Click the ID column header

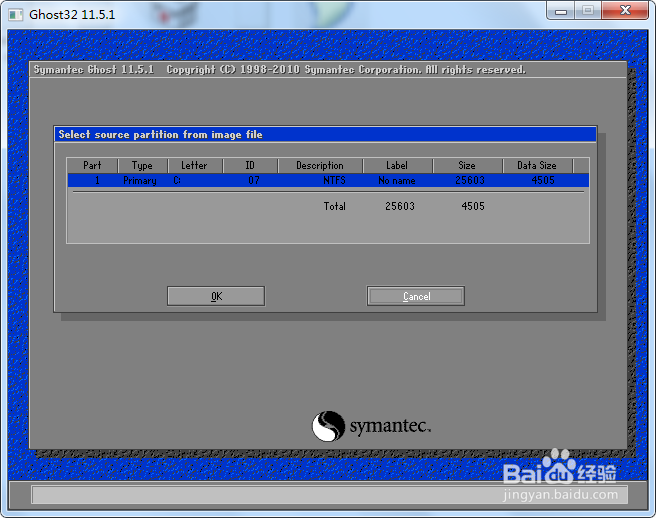tap(250, 165)
